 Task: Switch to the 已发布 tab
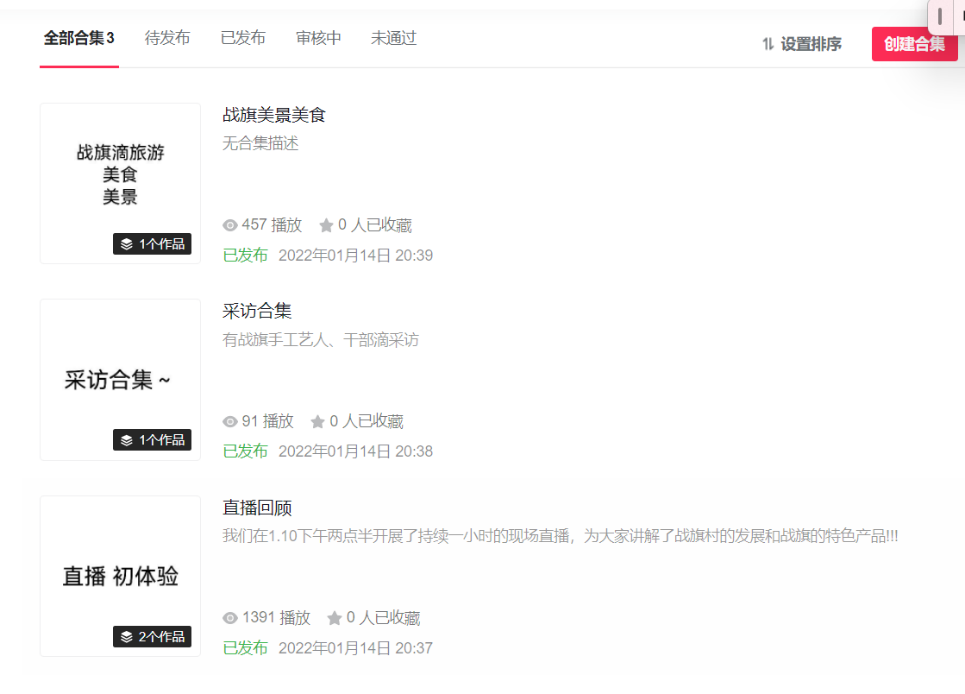point(243,39)
